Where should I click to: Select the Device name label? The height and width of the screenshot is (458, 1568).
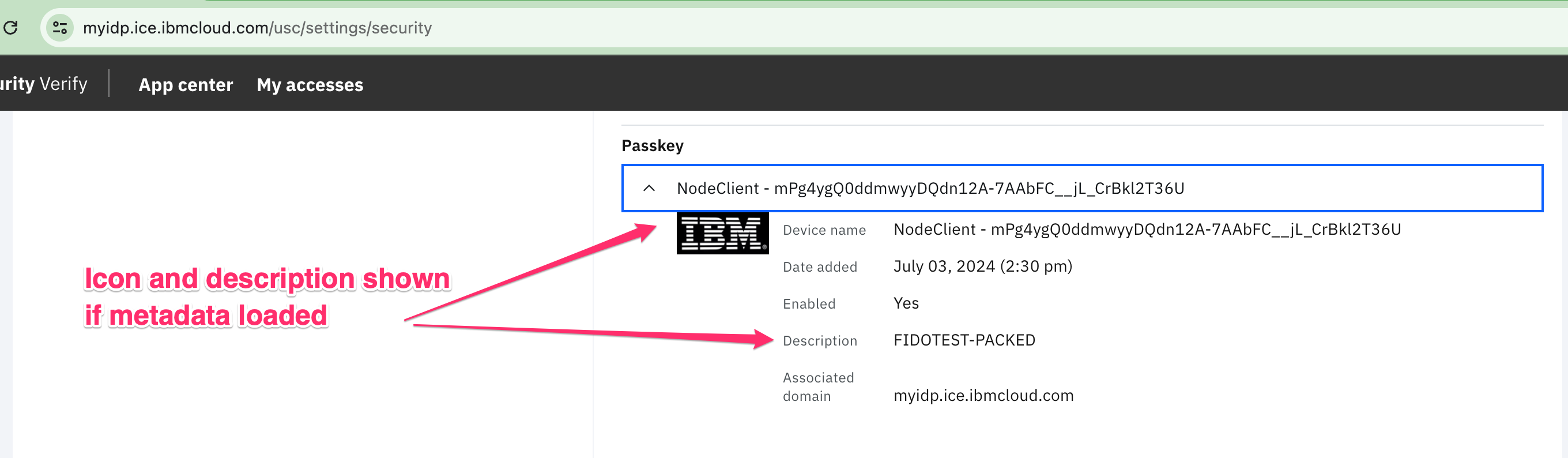(x=824, y=230)
